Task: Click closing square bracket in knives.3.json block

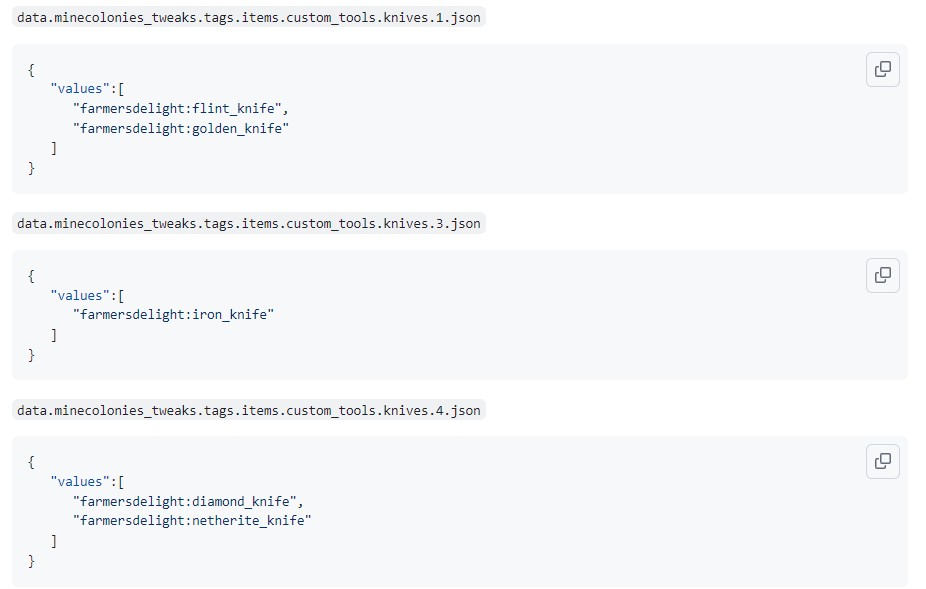Action: click(x=54, y=334)
